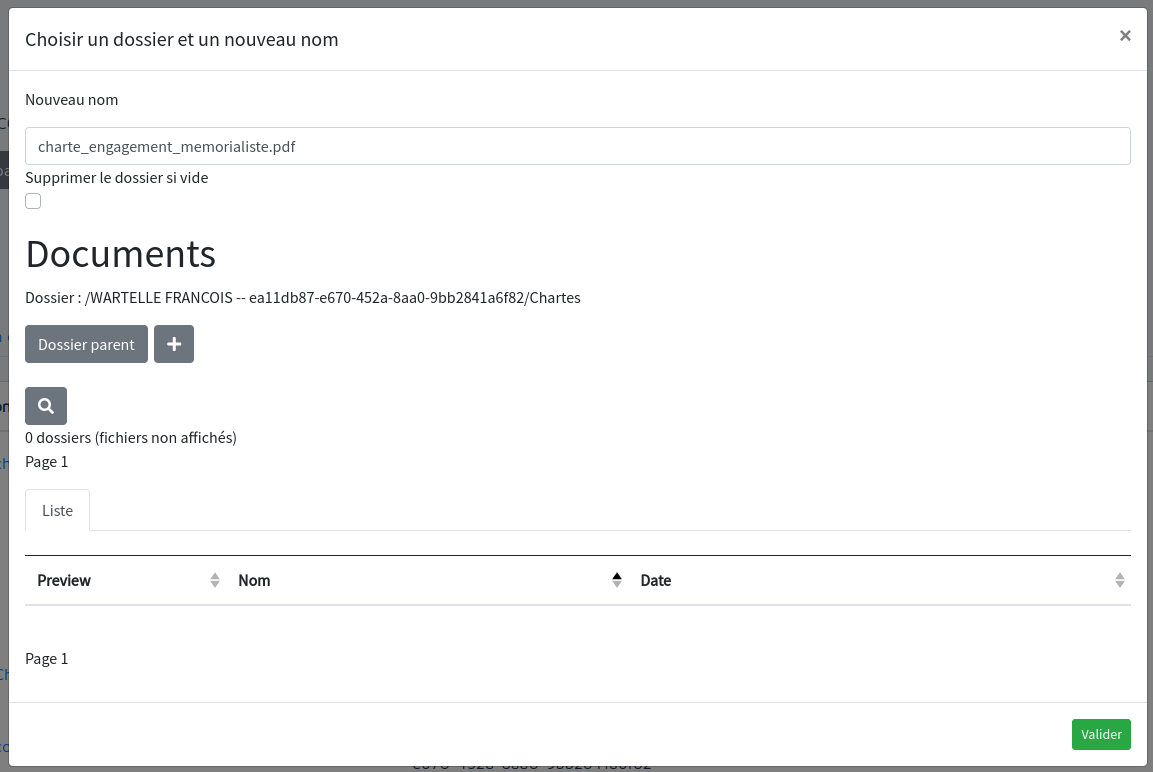The image size is (1153, 772).
Task: Click the sort arrows in Preview column
Action: 215,580
